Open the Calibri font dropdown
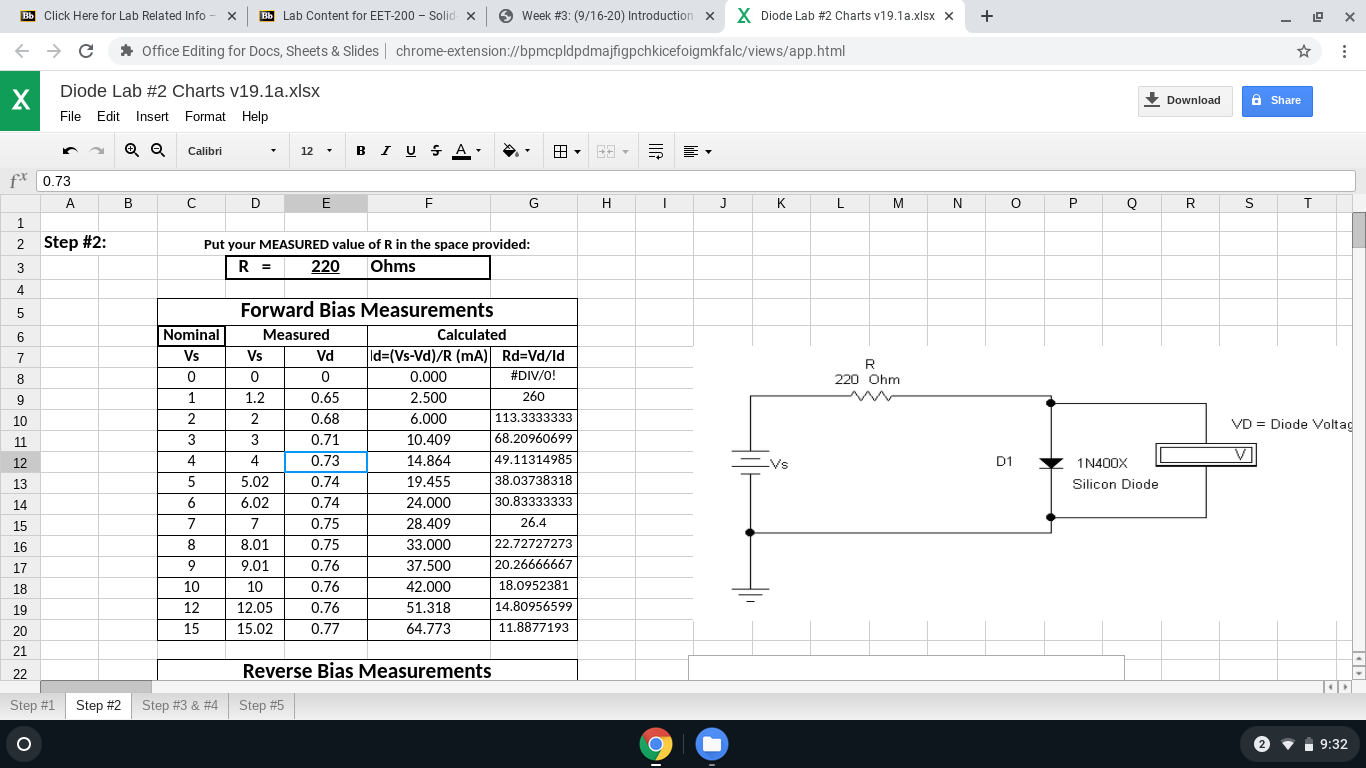This screenshot has height=768, width=1366. tap(232, 151)
